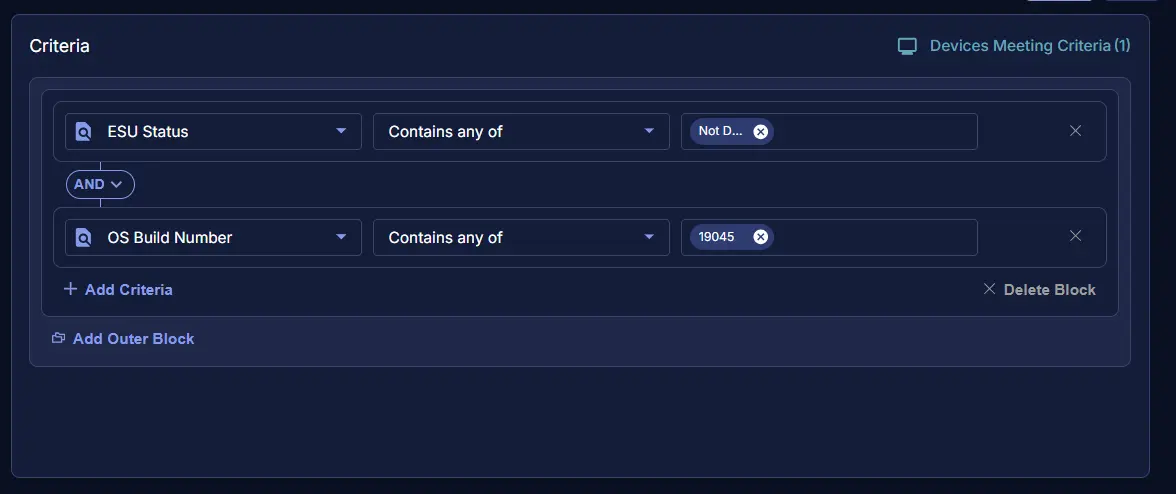Click the monitor icon beside Devices Meeting Criteria
This screenshot has height=494, width=1176.
click(x=907, y=47)
